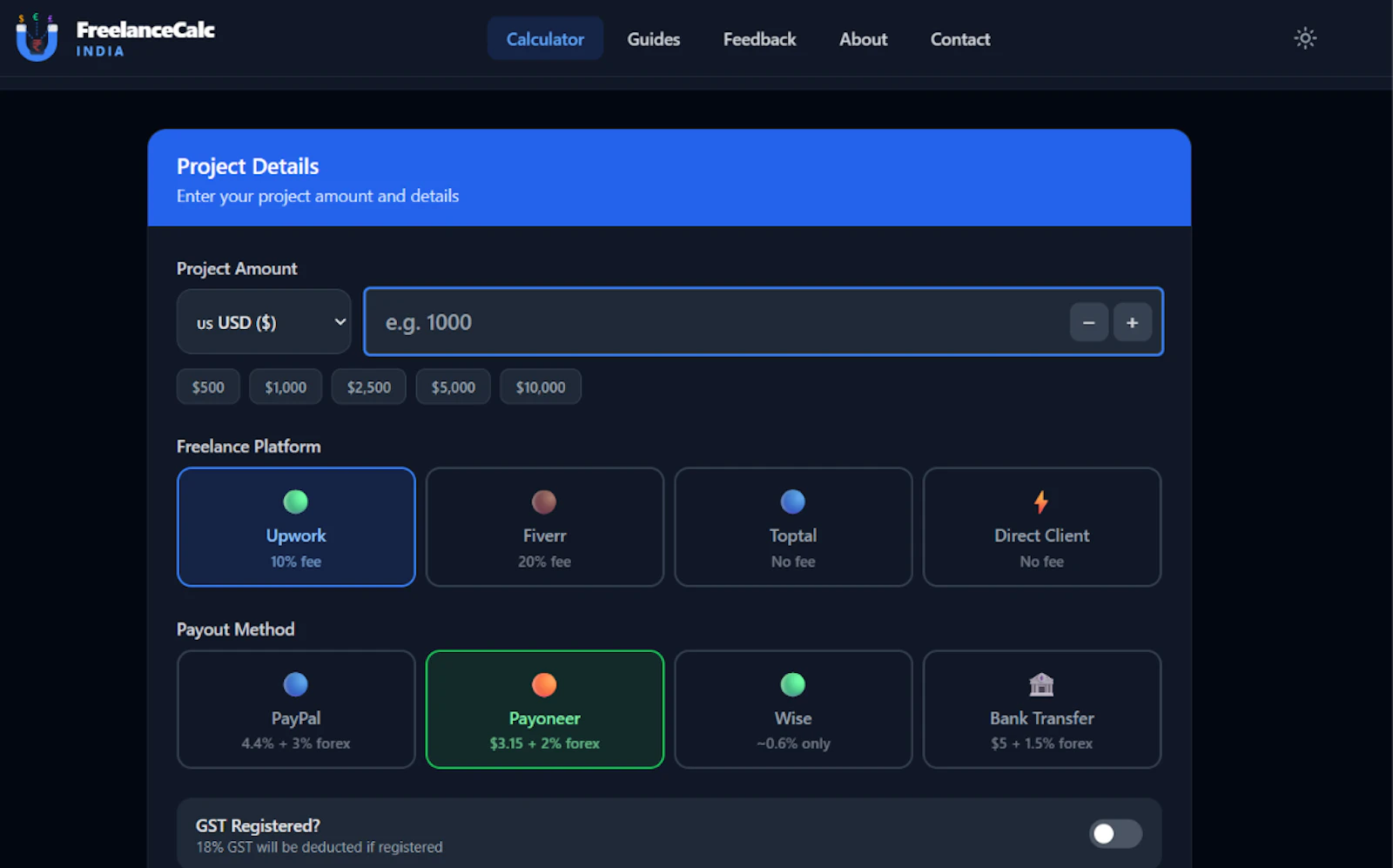Select the $500 quick amount
Viewport: 1393px width, 868px height.
(x=208, y=387)
